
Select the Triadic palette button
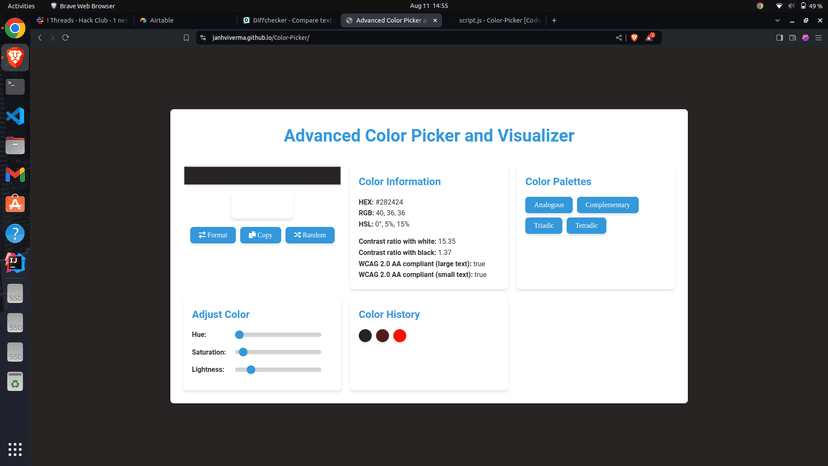click(543, 226)
